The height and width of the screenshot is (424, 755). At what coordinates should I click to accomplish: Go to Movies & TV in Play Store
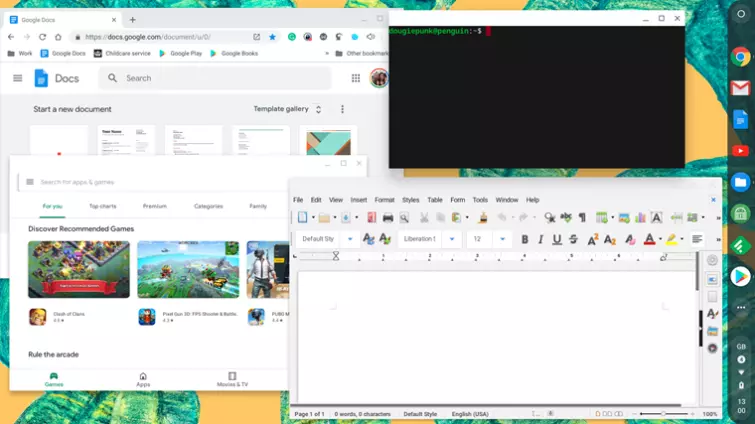232,380
